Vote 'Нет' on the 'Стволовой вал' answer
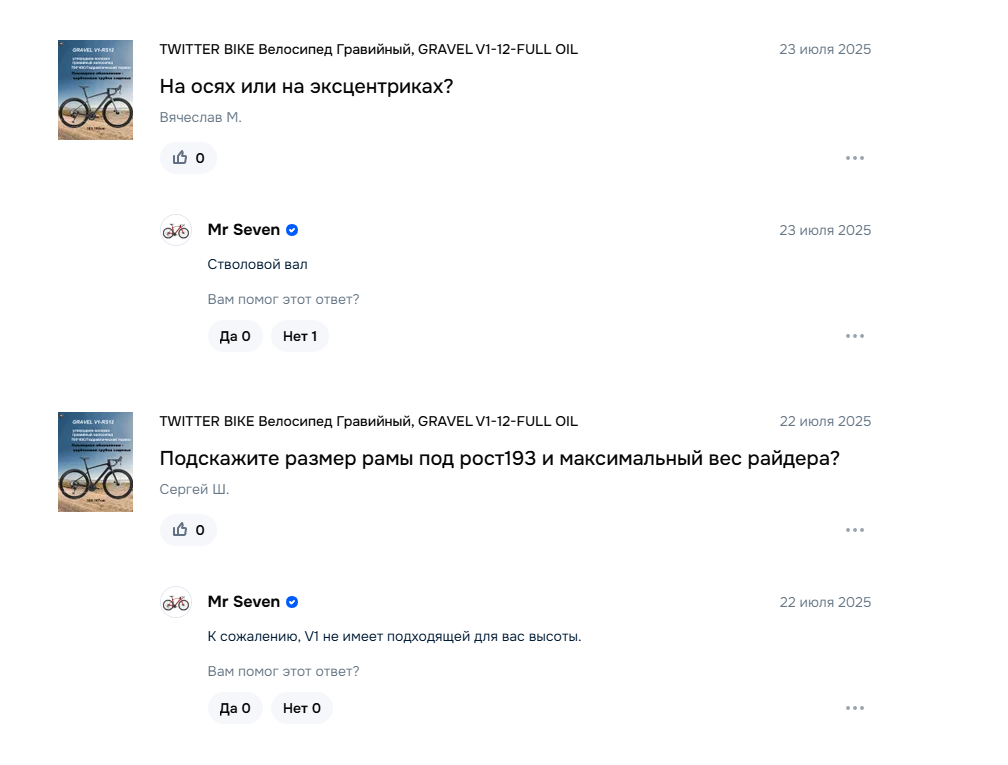1008x765 pixels. pyautogui.click(x=300, y=336)
